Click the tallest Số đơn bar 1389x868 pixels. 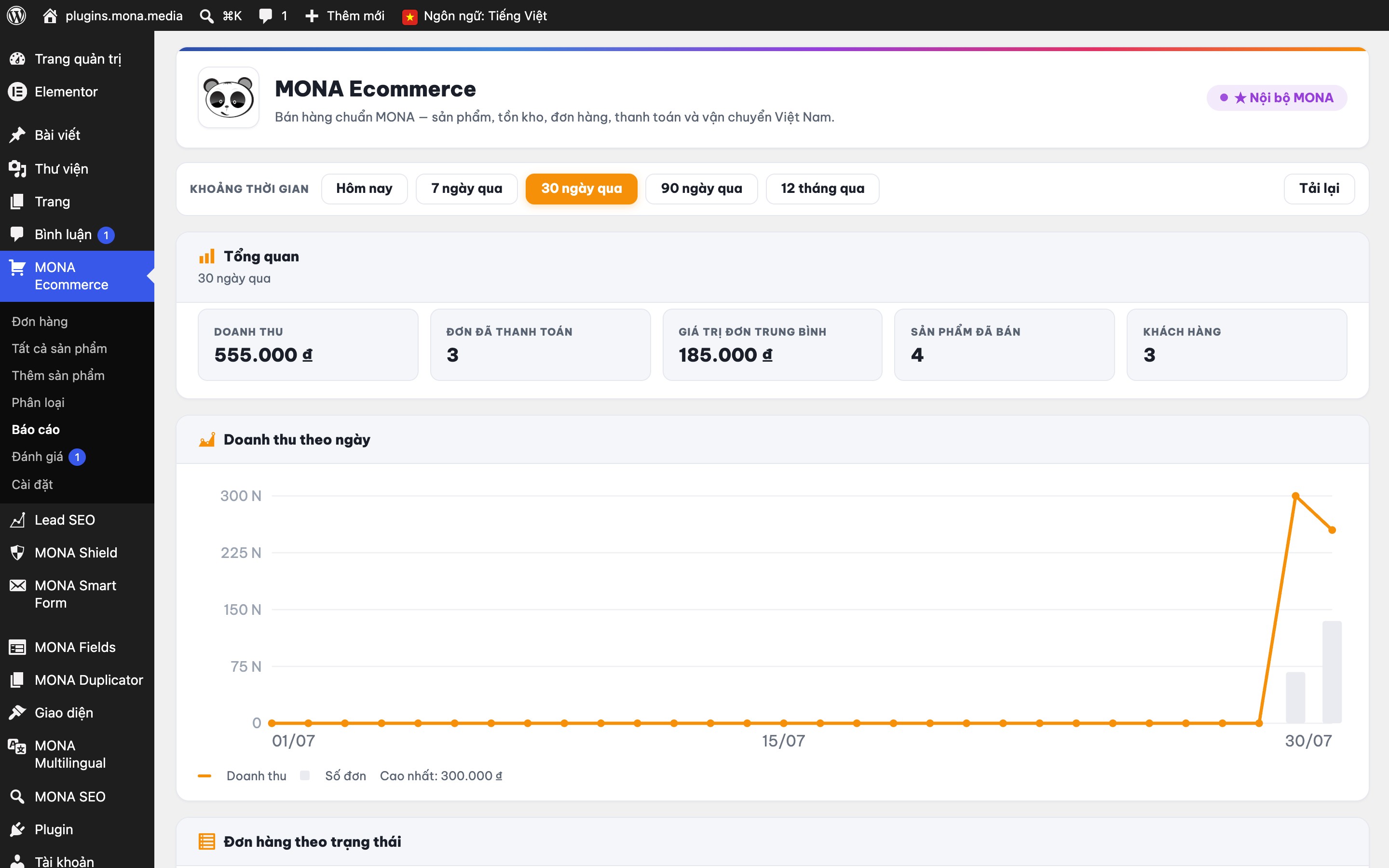(x=1332, y=672)
